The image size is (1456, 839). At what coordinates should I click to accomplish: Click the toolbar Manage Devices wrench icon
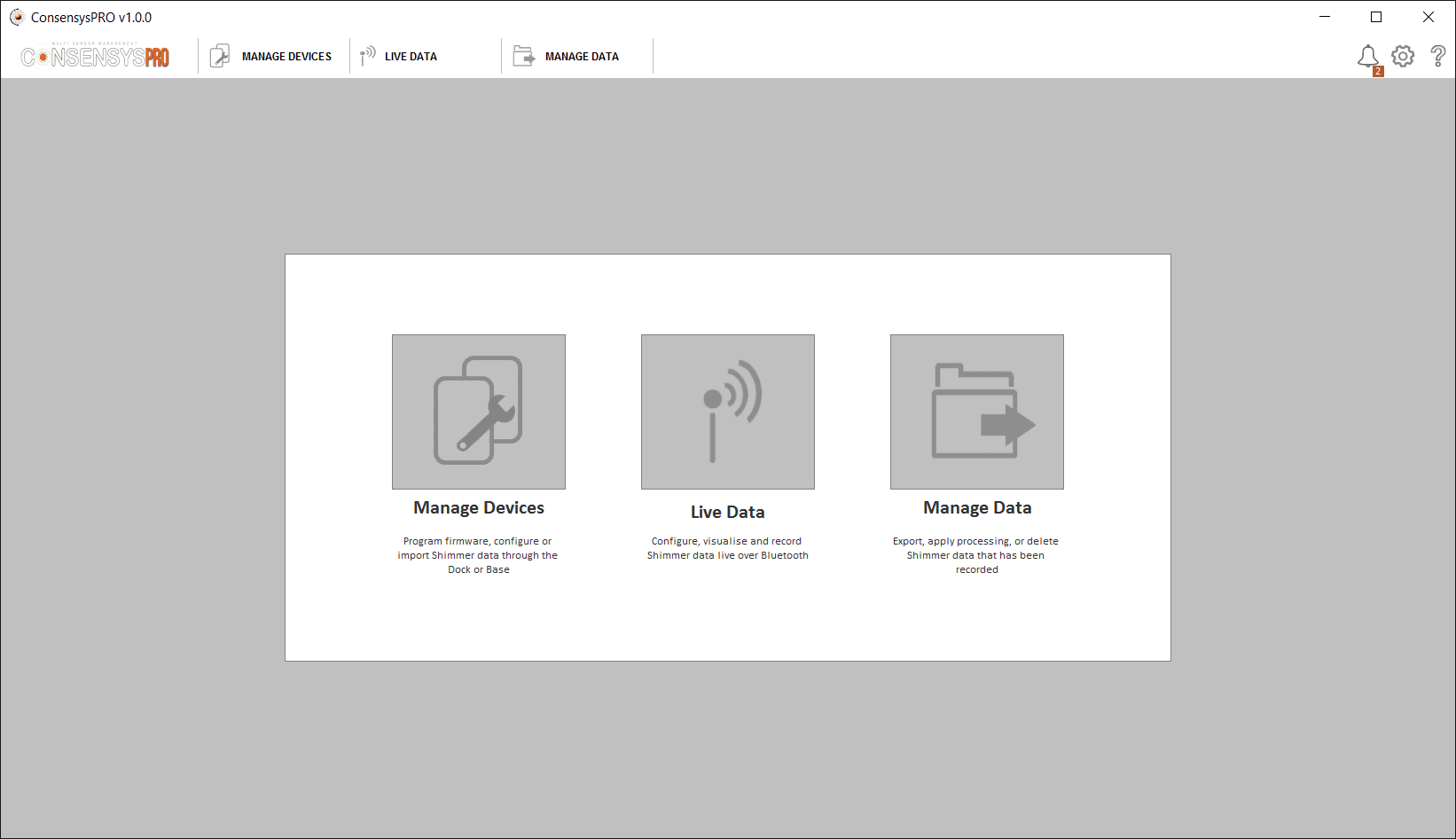tap(220, 56)
